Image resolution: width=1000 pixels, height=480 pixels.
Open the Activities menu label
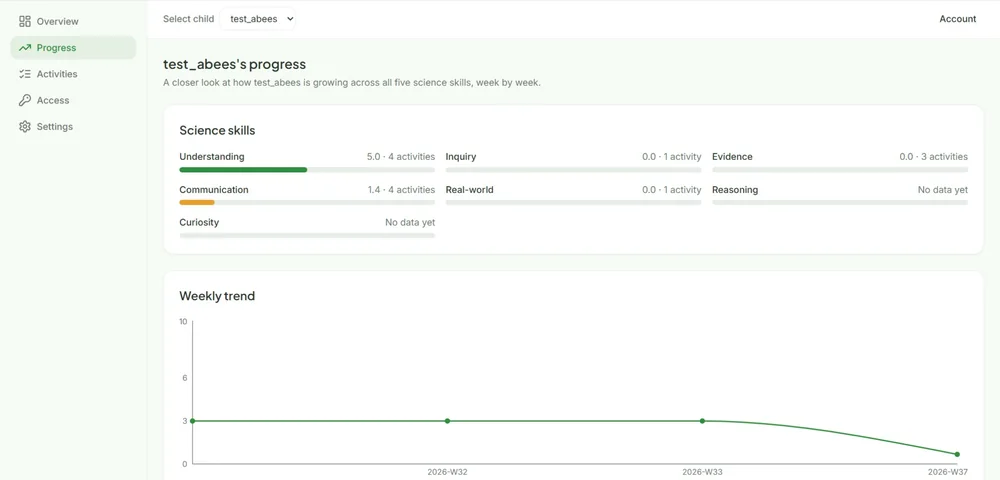coord(57,74)
